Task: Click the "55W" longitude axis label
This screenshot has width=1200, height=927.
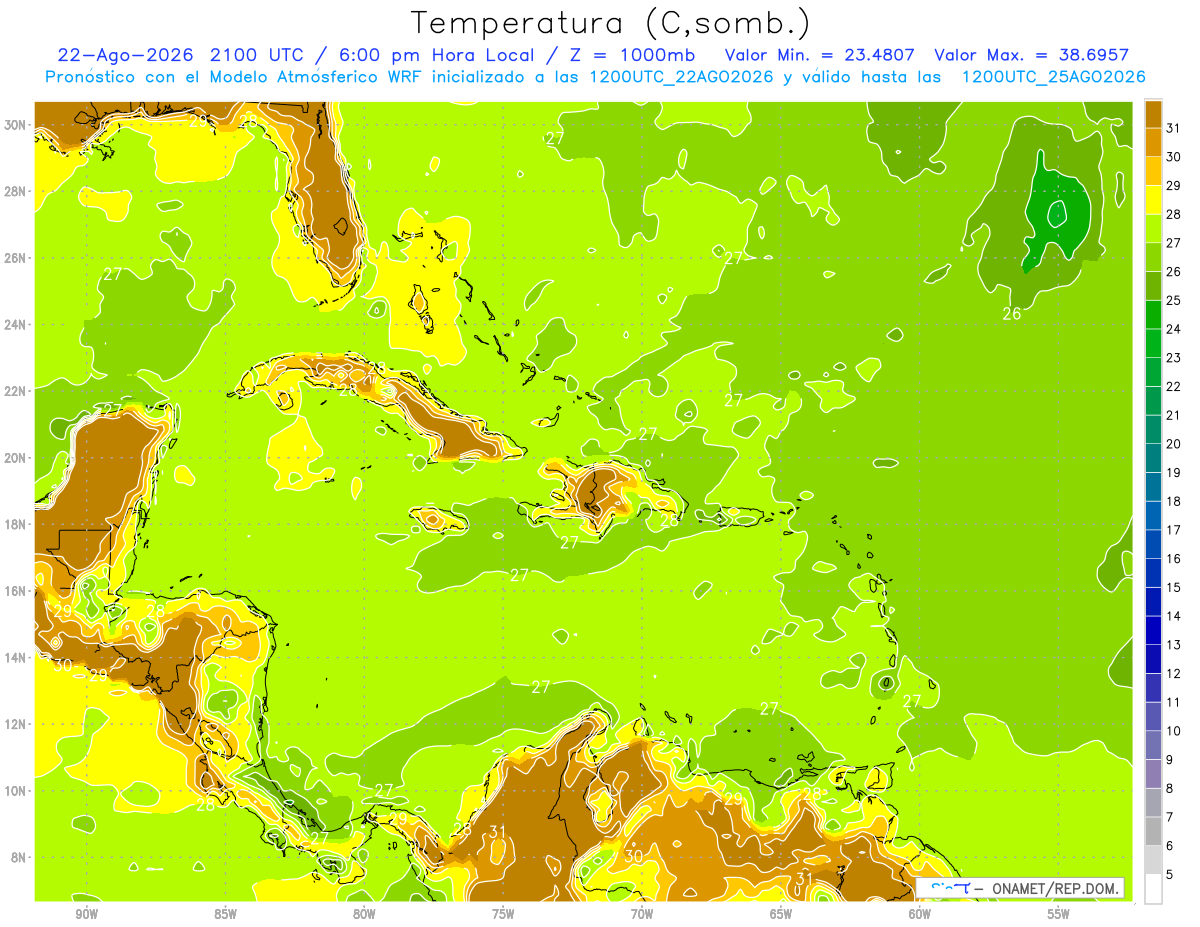Action: click(1059, 914)
